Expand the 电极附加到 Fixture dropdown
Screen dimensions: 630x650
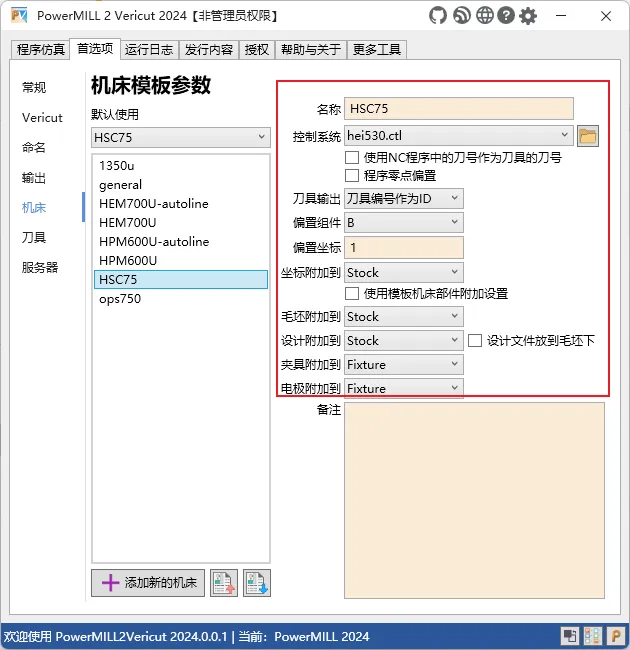[404, 388]
